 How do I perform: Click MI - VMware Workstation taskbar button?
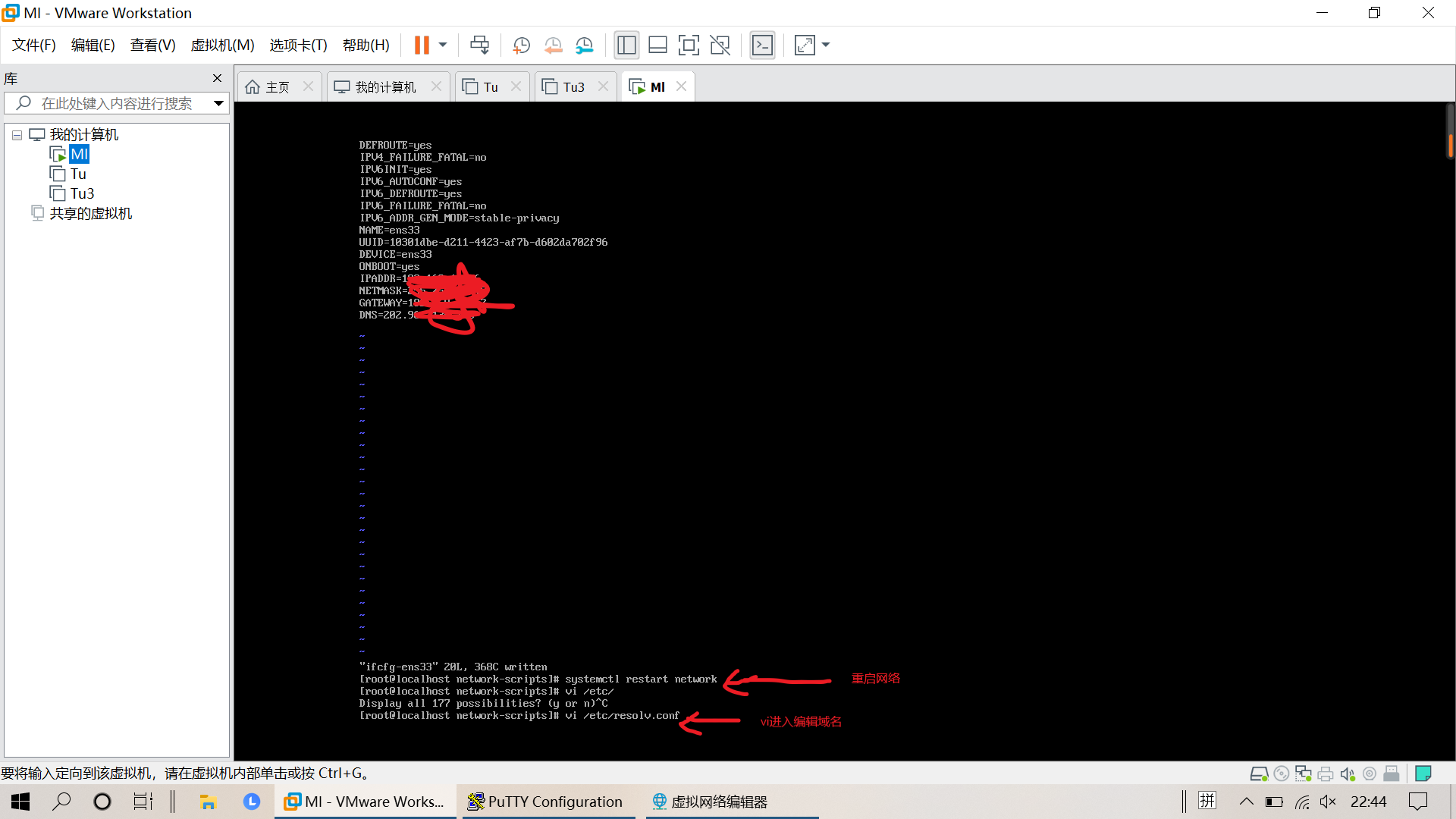[x=366, y=802]
